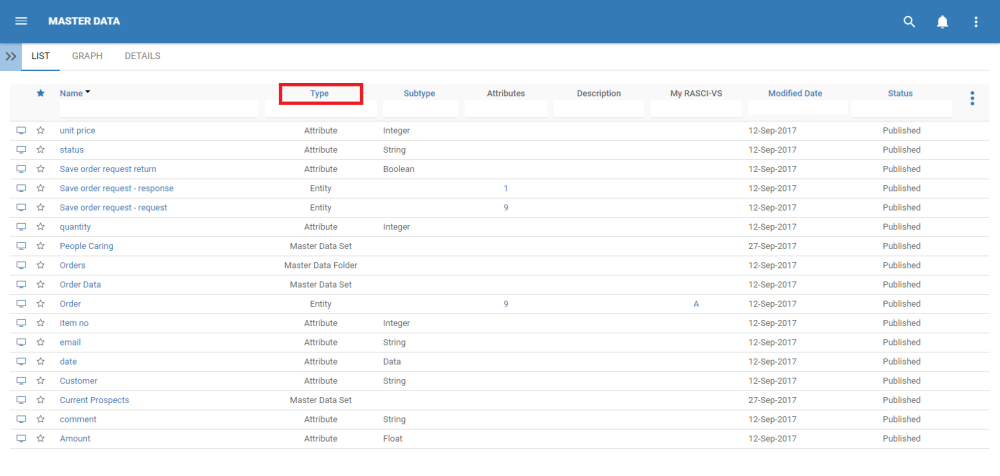Click the Status filter input field
Viewport: 1000px width, 476px height.
[x=901, y=108]
